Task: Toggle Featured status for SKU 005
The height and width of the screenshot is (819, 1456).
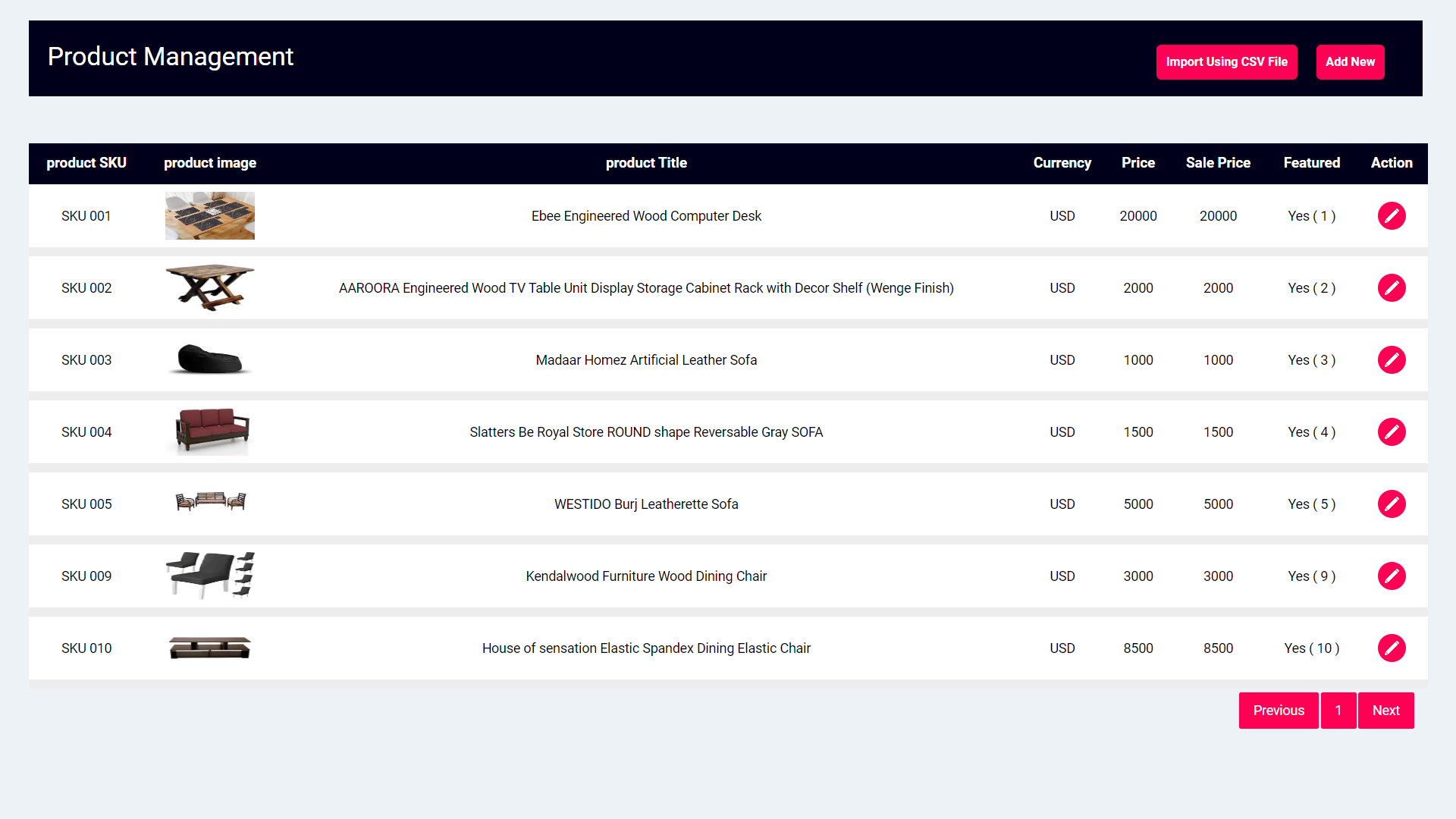Action: (x=1311, y=504)
